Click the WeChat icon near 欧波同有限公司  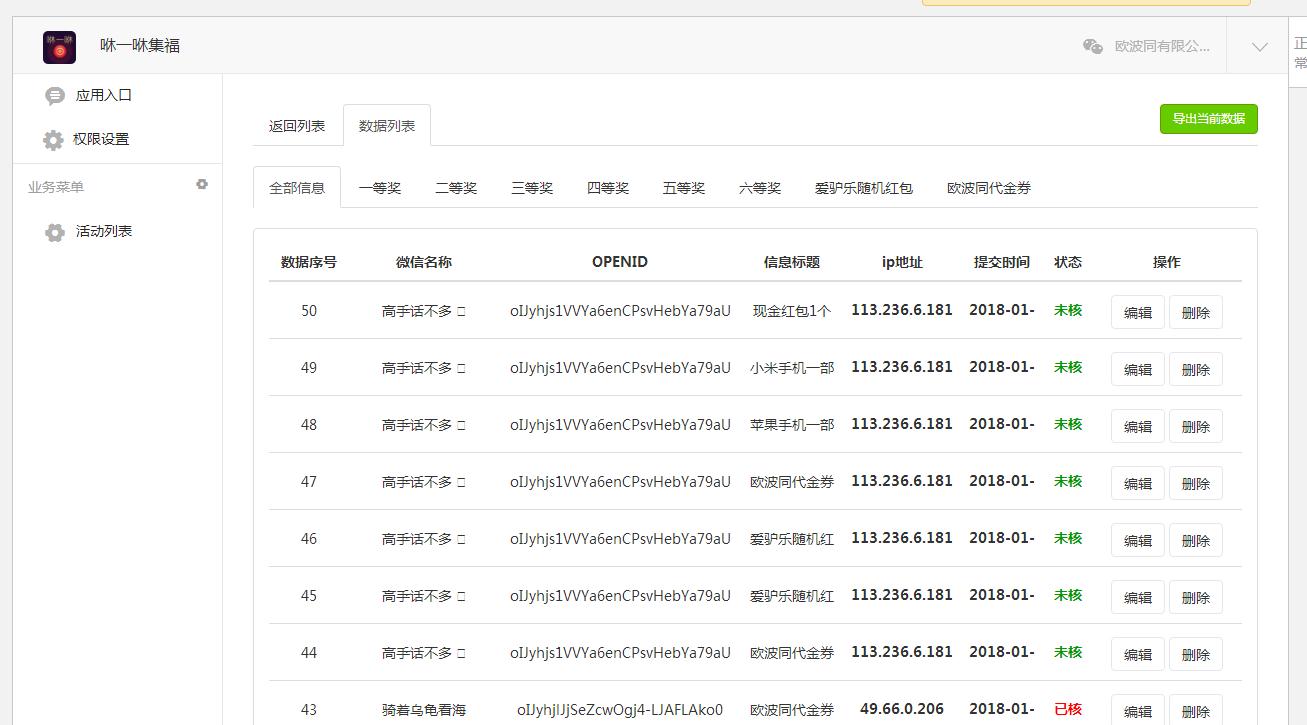click(1093, 46)
